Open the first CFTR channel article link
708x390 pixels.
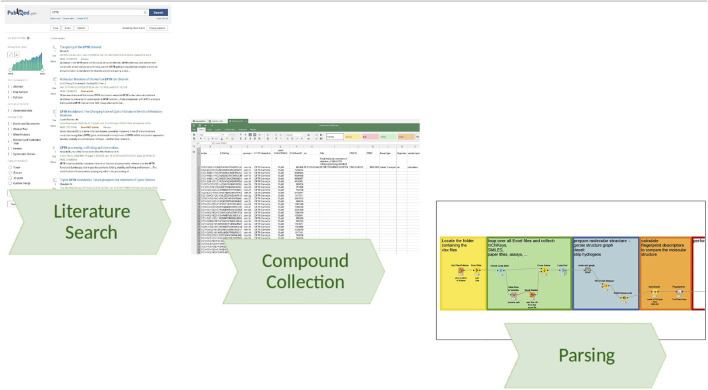point(80,47)
